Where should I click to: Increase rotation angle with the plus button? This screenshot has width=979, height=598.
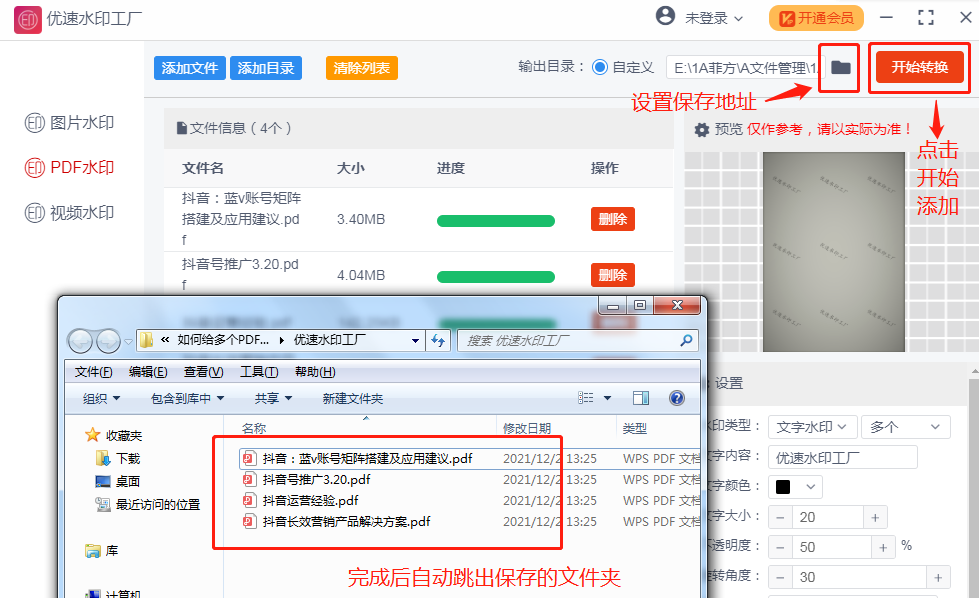tap(938, 577)
